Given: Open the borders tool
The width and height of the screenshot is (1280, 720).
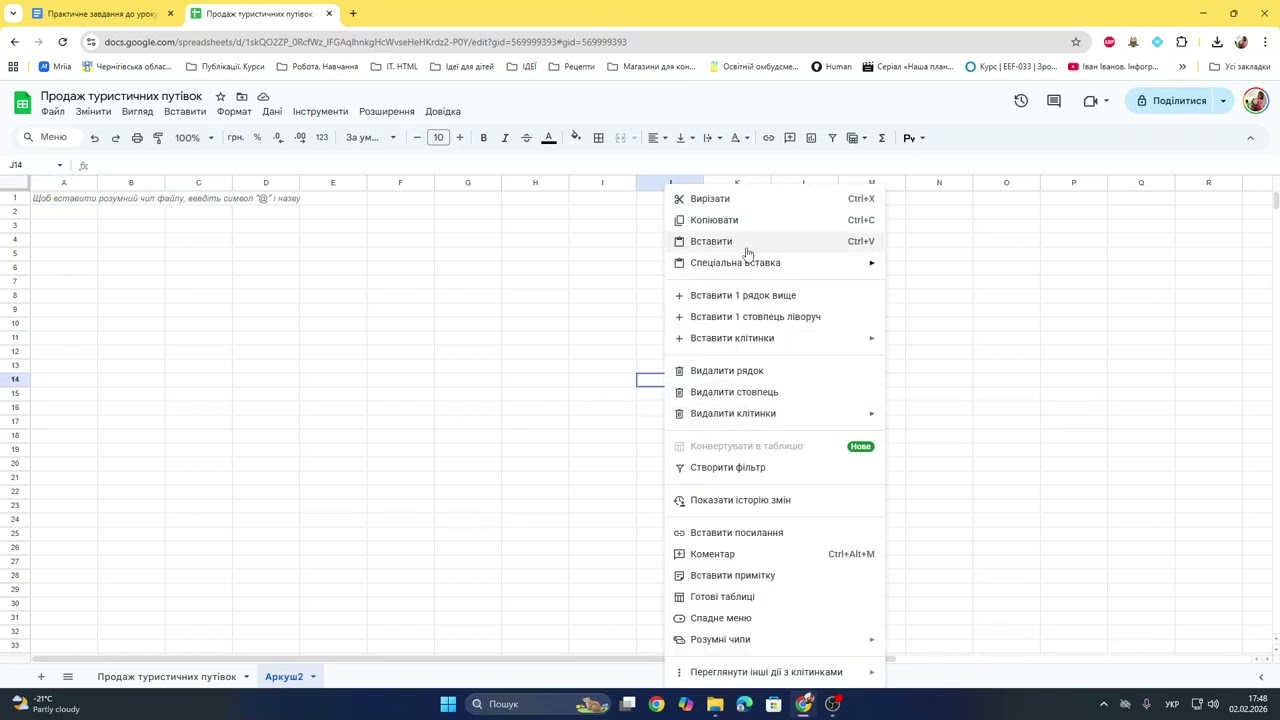Looking at the screenshot, I should coord(598,138).
